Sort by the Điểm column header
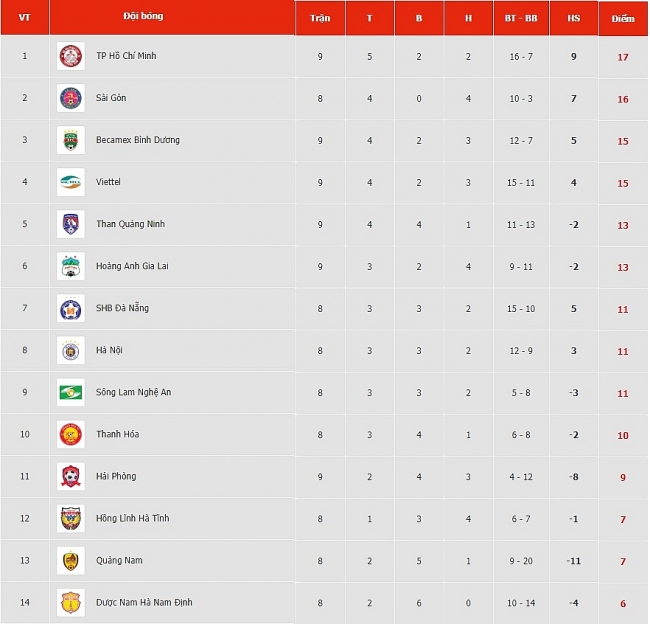 [x=623, y=18]
